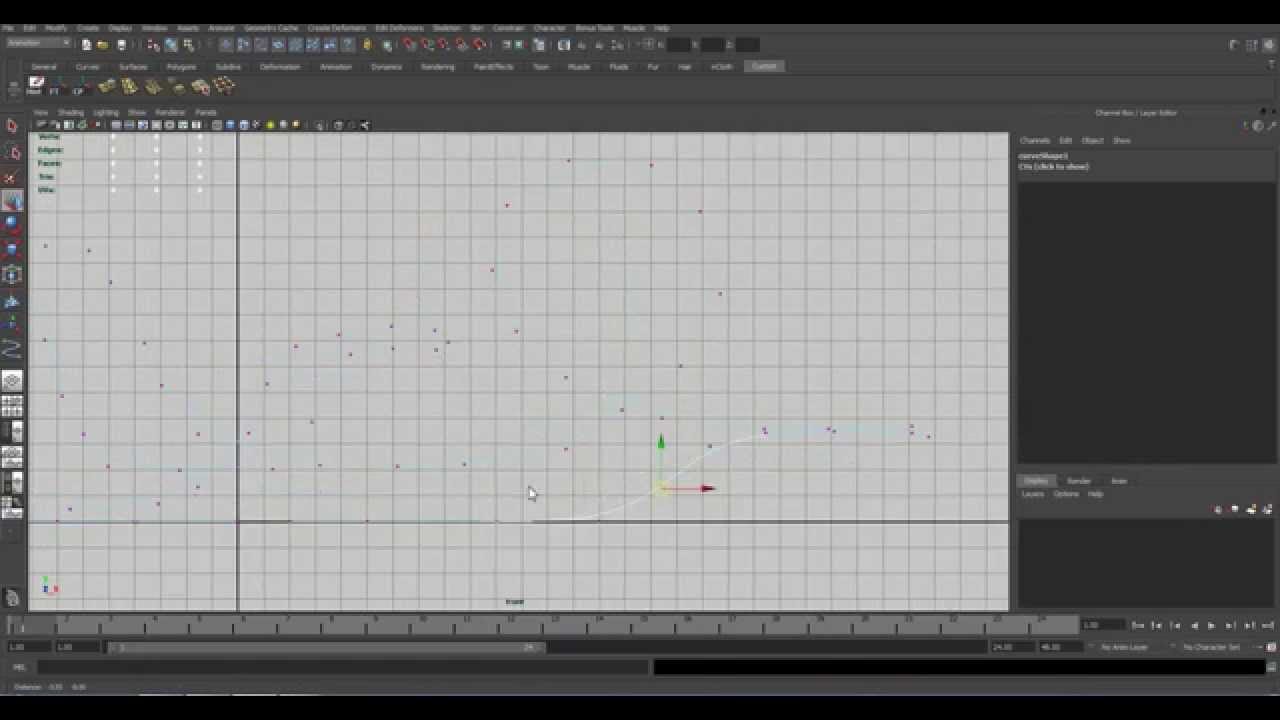Toggle use all lights bulb icon
Viewport: 1280px width, 720px height.
click(270, 125)
